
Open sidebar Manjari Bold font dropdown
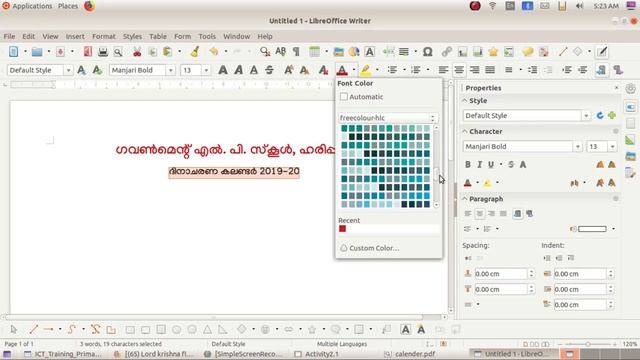click(x=578, y=147)
